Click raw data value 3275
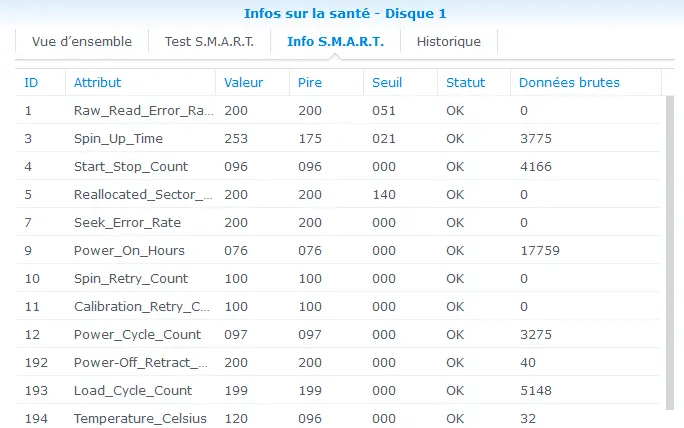The image size is (684, 428). (x=536, y=334)
